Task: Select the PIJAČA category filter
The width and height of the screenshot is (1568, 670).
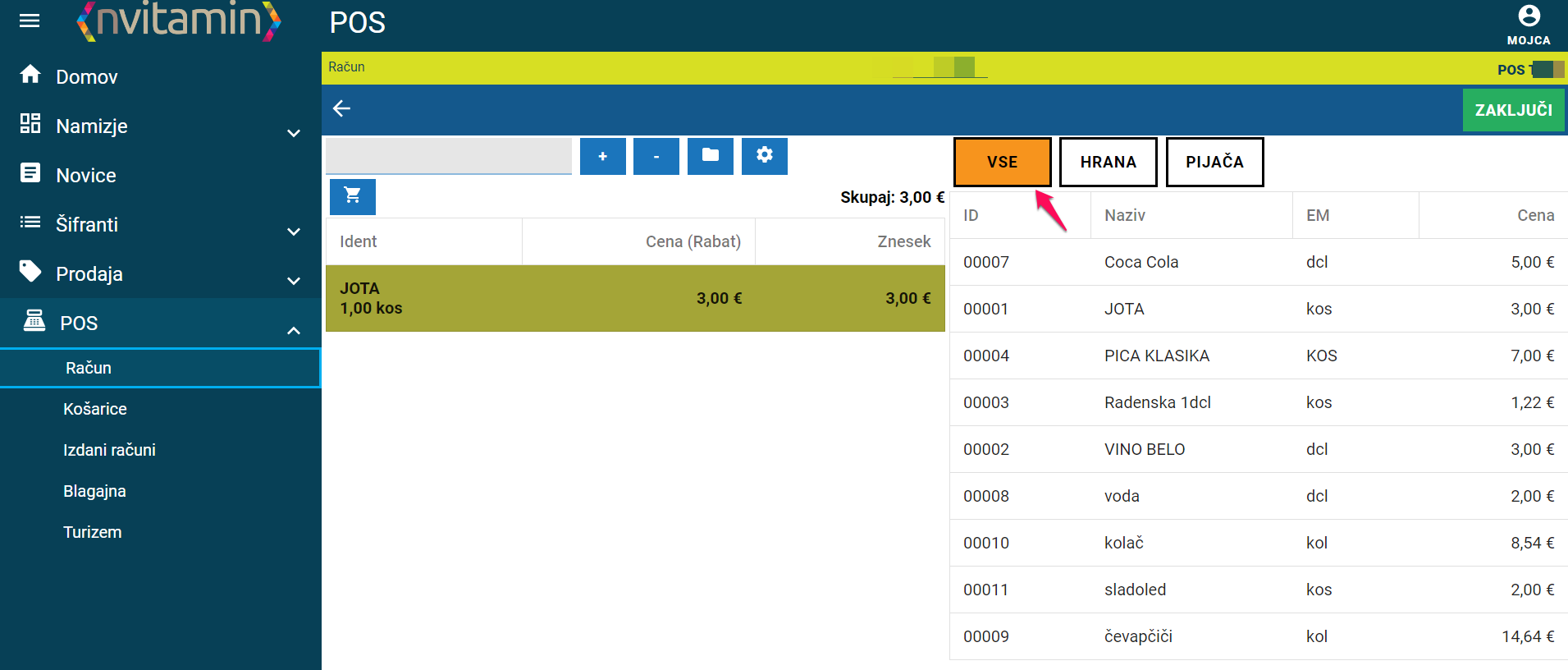Action: (1214, 162)
